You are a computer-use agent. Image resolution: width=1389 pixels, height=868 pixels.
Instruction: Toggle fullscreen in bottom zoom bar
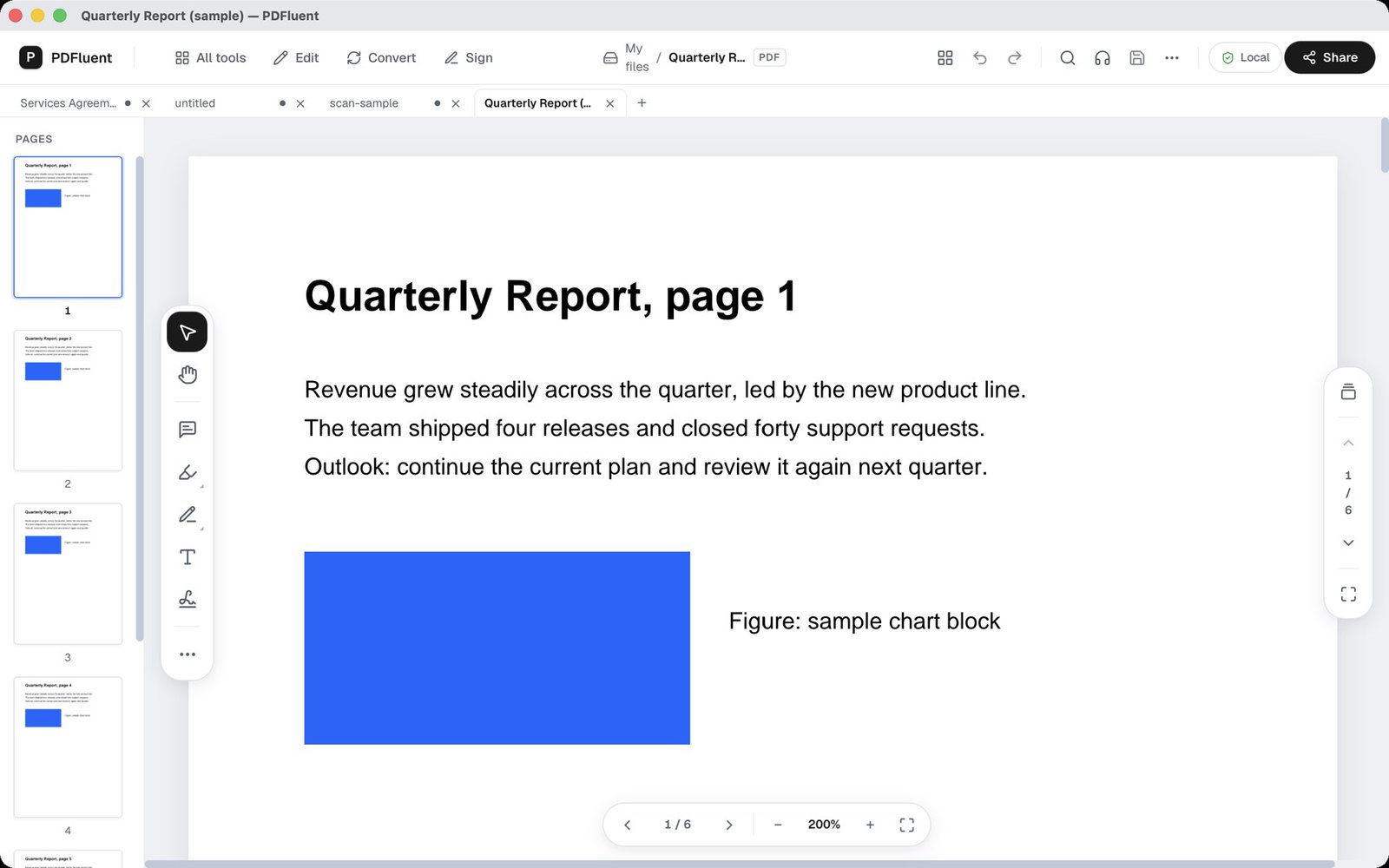tap(906, 825)
